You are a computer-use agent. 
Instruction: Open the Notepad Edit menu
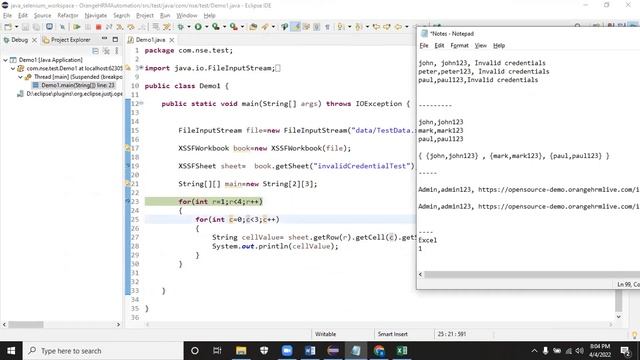pyautogui.click(x=439, y=45)
